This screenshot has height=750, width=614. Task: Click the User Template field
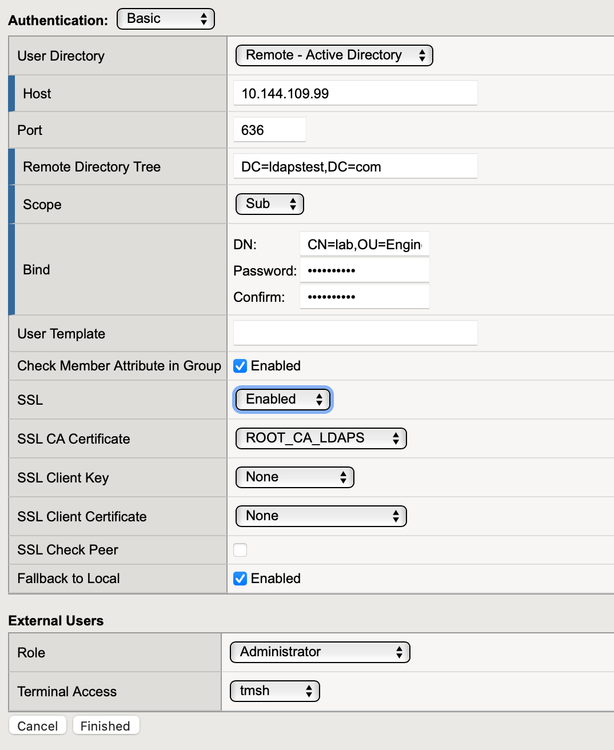click(355, 333)
